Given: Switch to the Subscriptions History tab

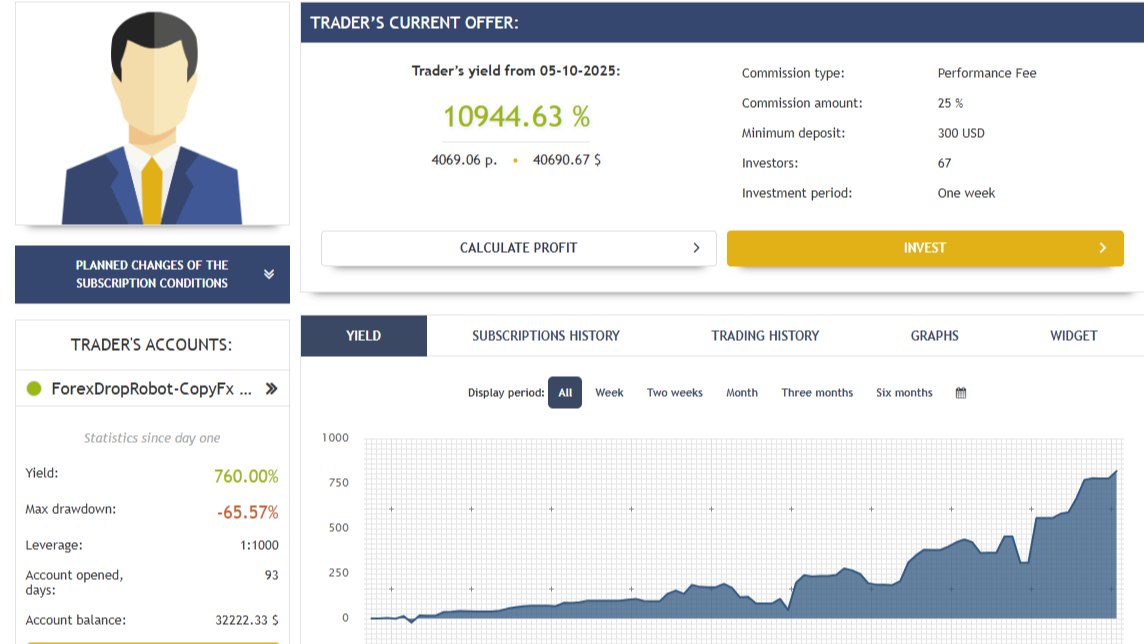Looking at the screenshot, I should (546, 335).
